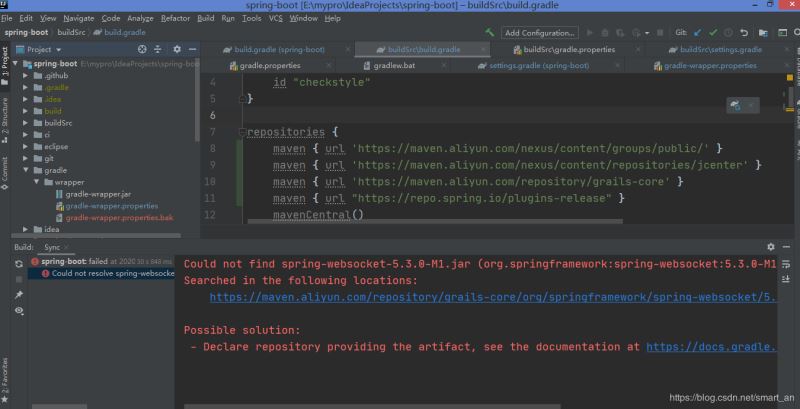Image resolution: width=800 pixels, height=409 pixels.
Task: Click the reload sync icon in Build panel
Action: (x=18, y=263)
